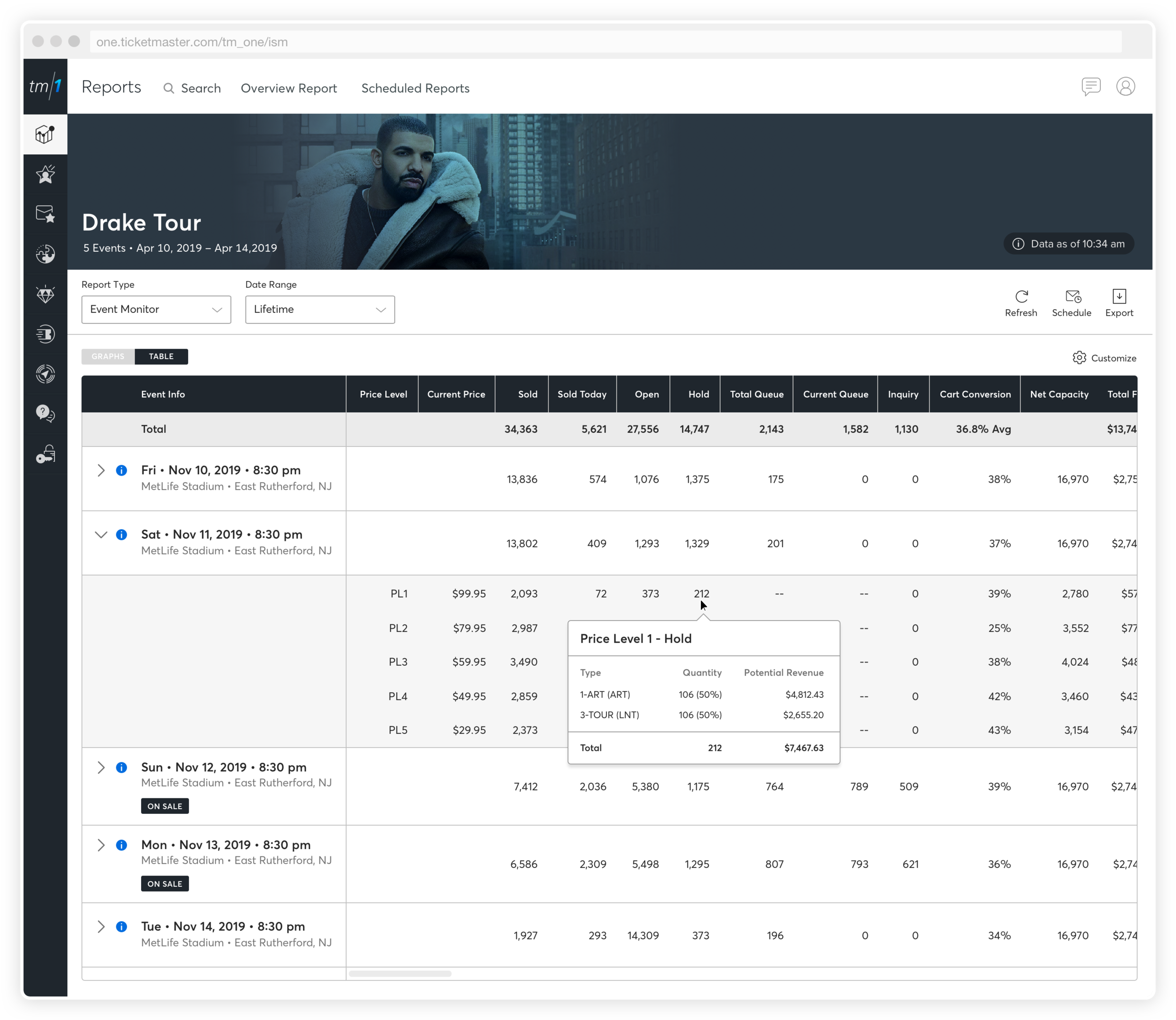The height and width of the screenshot is (1020, 1176).
Task: Click the Customize button
Action: [1104, 358]
